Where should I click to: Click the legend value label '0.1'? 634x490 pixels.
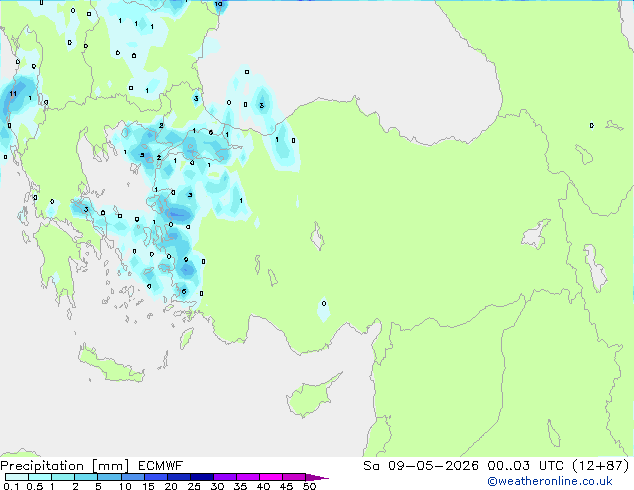tap(11, 486)
